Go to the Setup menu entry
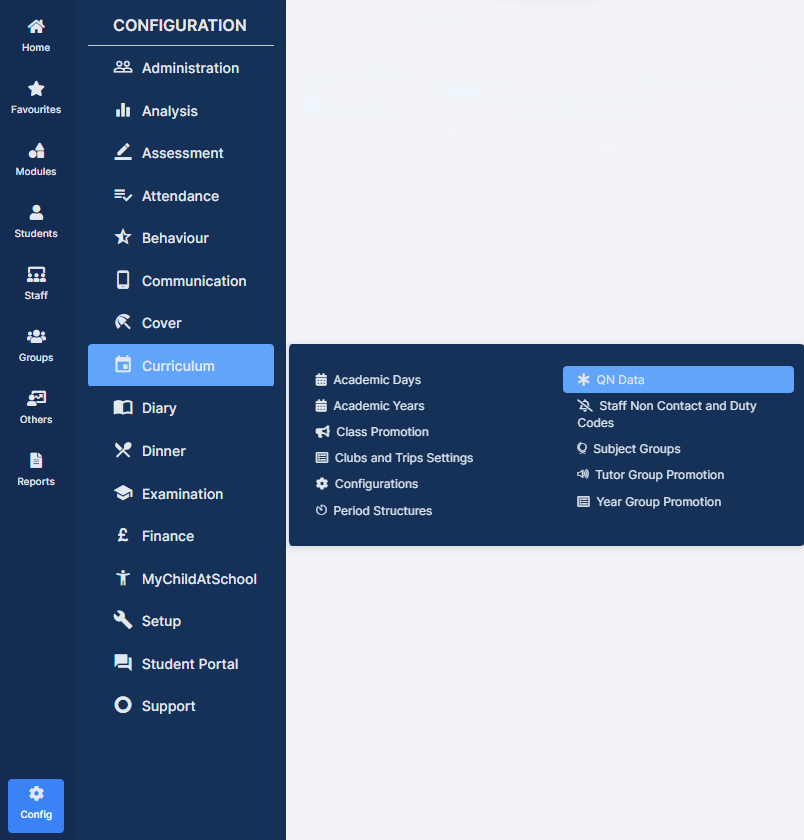The height and width of the screenshot is (840, 804). tap(181, 621)
